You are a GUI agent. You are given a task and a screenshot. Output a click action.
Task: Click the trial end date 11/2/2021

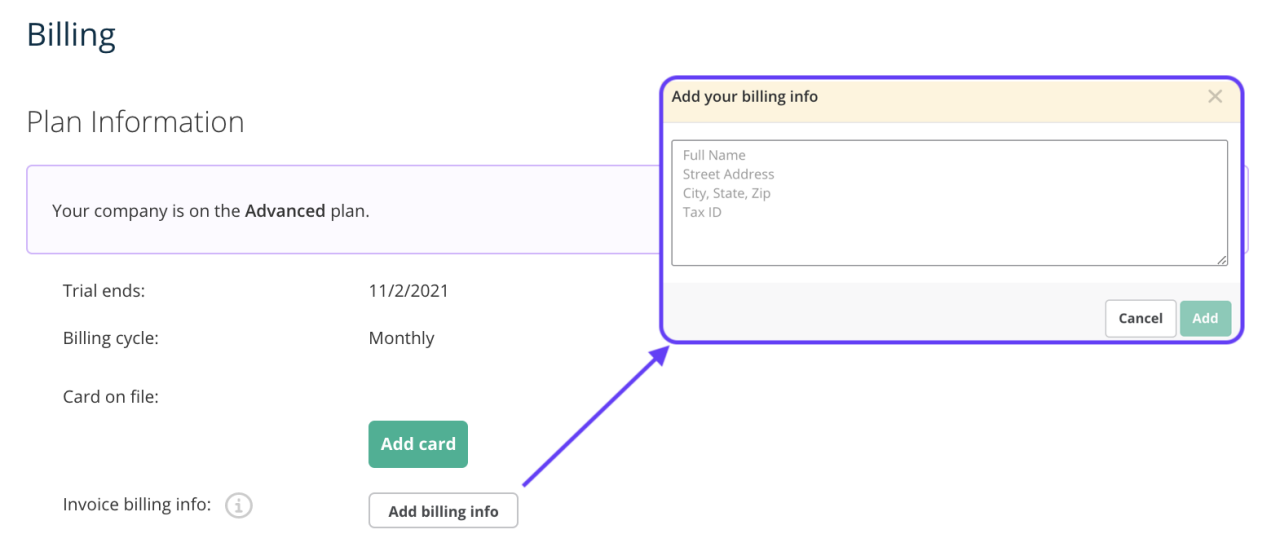(x=408, y=291)
